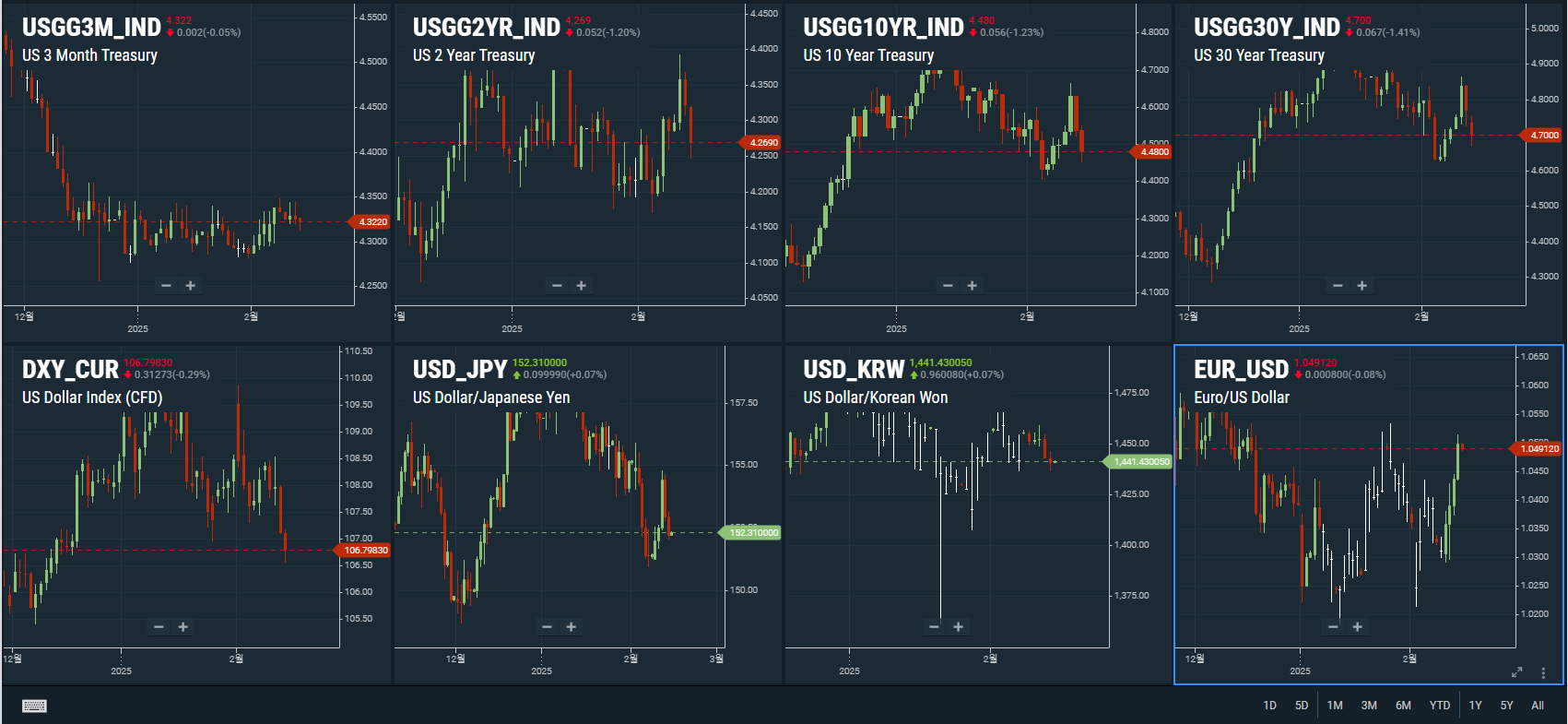Zoom out on the USD_KRW chart

tap(934, 627)
